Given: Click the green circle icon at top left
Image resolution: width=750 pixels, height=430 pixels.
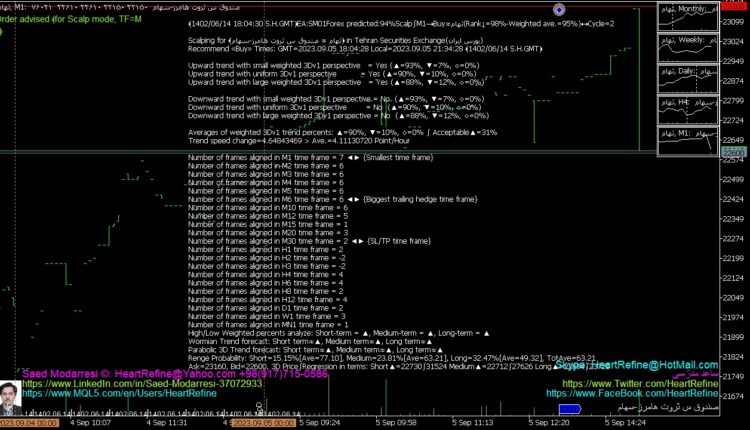Looking at the screenshot, I should click(2, 33).
